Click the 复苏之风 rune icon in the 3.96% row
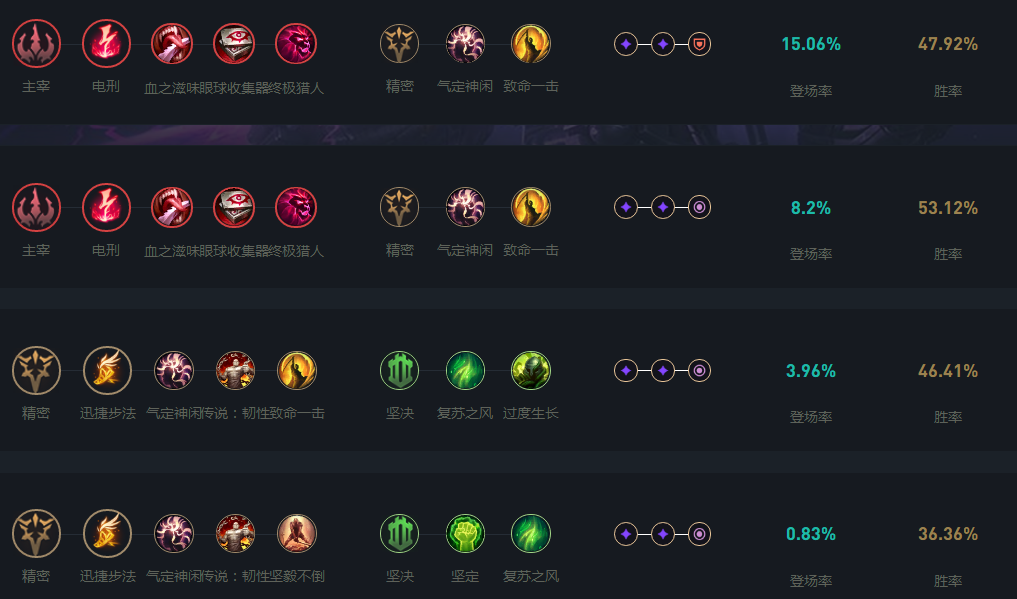The width and height of the screenshot is (1017, 599). coord(465,371)
